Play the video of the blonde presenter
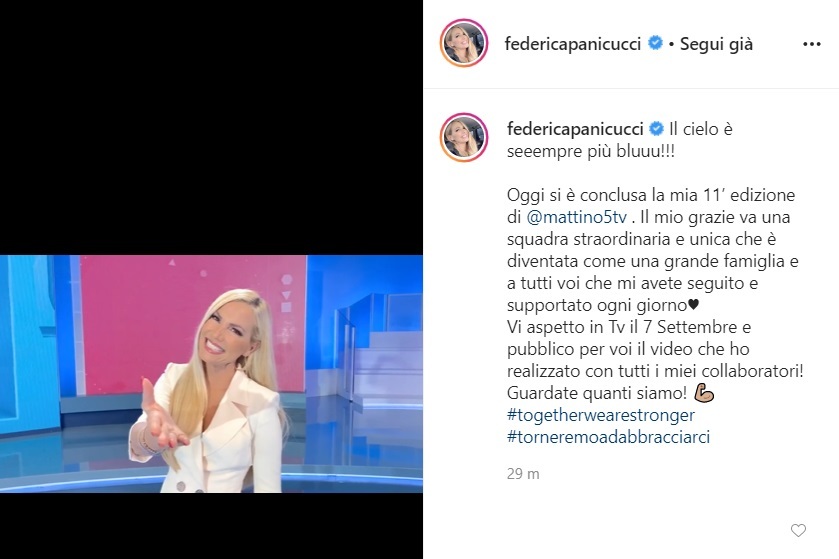 [211, 374]
